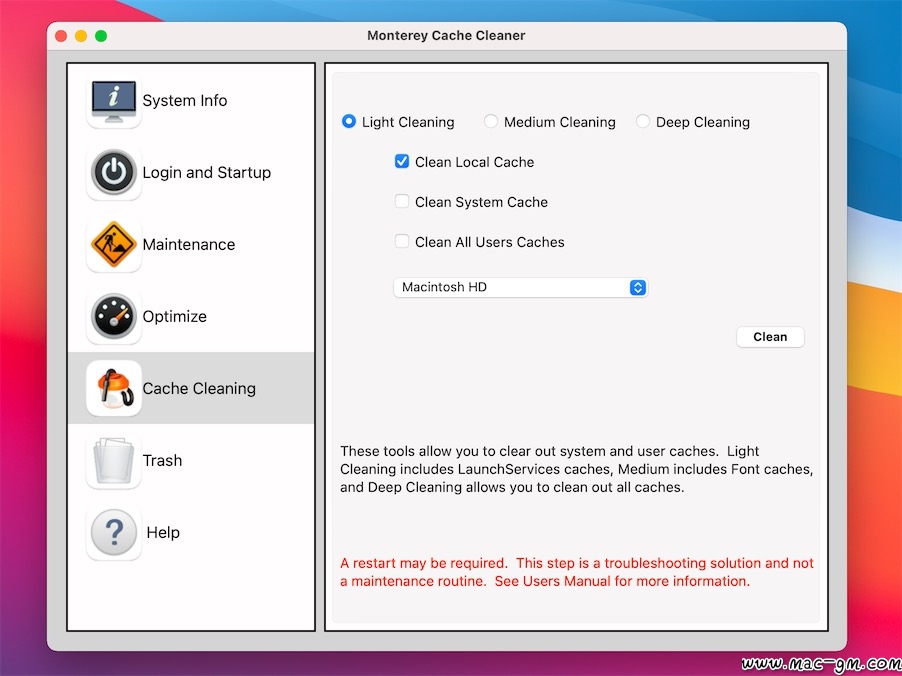
Task: Tick Clean All Users Caches
Action: [402, 241]
